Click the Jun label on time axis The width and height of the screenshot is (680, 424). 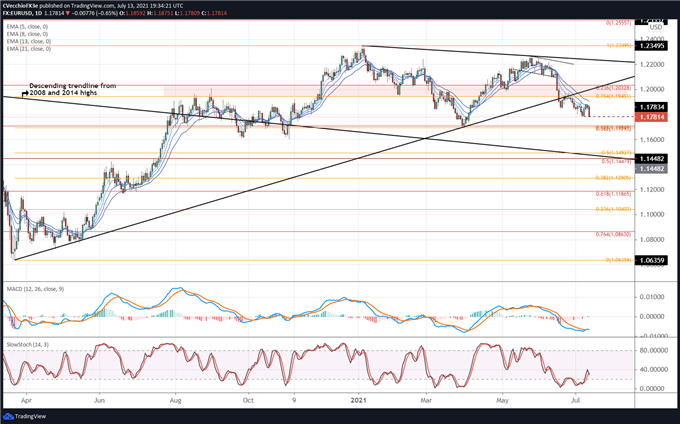pyautogui.click(x=99, y=400)
